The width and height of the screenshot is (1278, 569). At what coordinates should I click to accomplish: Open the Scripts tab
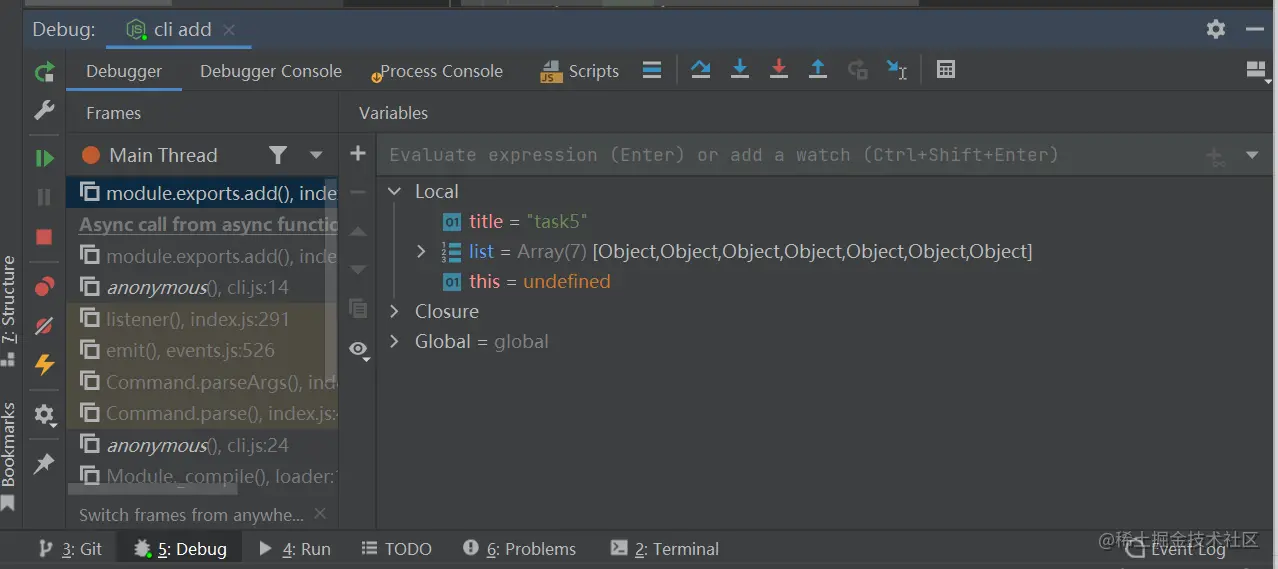pyautogui.click(x=580, y=71)
